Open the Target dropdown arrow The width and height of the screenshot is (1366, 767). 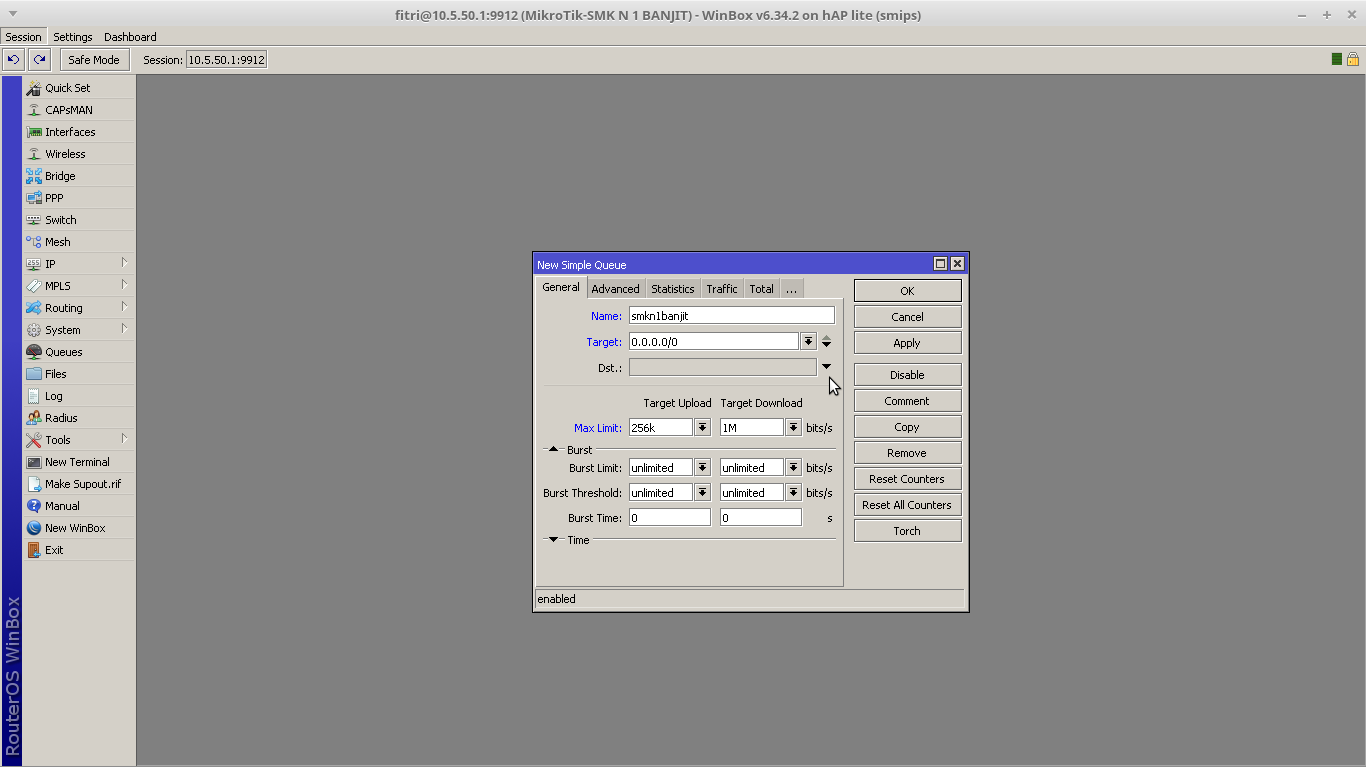pos(808,342)
